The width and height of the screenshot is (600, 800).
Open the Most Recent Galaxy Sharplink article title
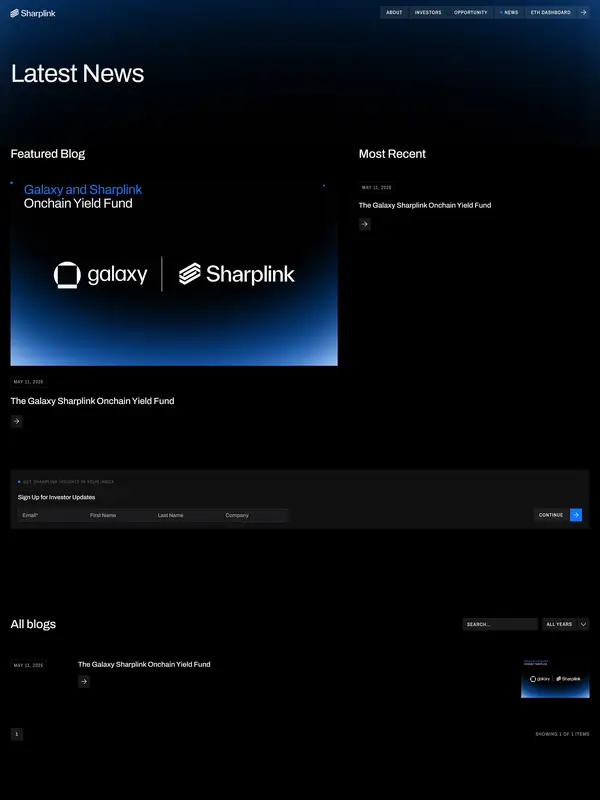click(x=425, y=205)
